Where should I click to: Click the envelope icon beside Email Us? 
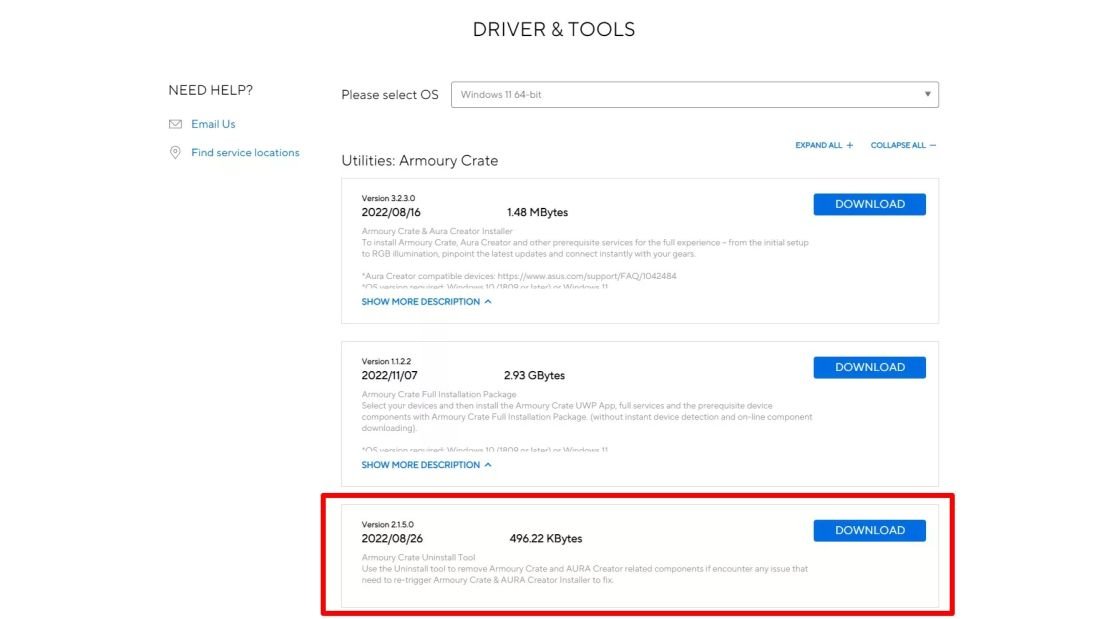tap(175, 124)
